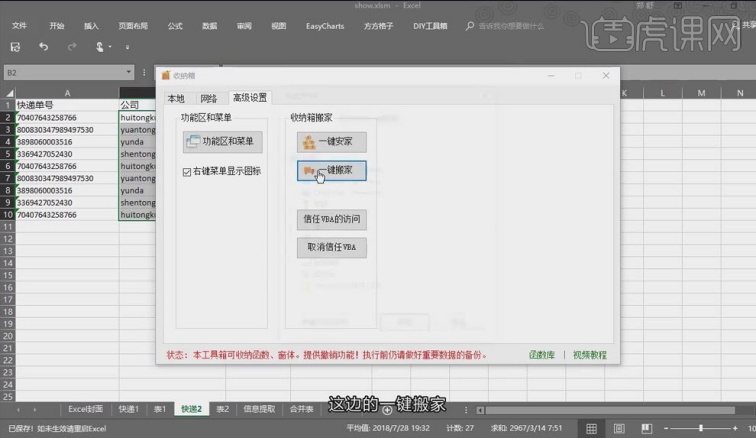Click the Select All corner triangle
Image resolution: width=756 pixels, height=438 pixels.
pos(8,93)
